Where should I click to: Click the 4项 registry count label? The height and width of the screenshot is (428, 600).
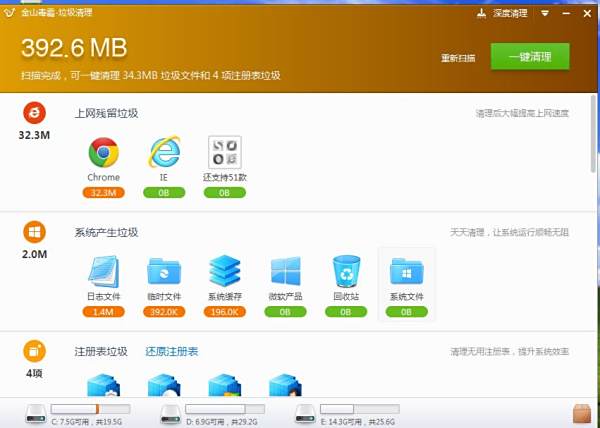pos(34,373)
